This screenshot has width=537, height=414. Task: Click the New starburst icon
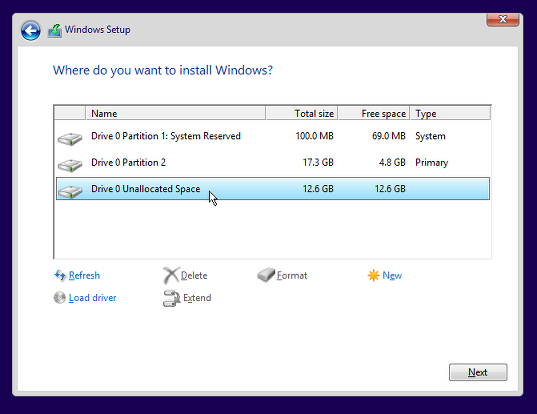(373, 275)
